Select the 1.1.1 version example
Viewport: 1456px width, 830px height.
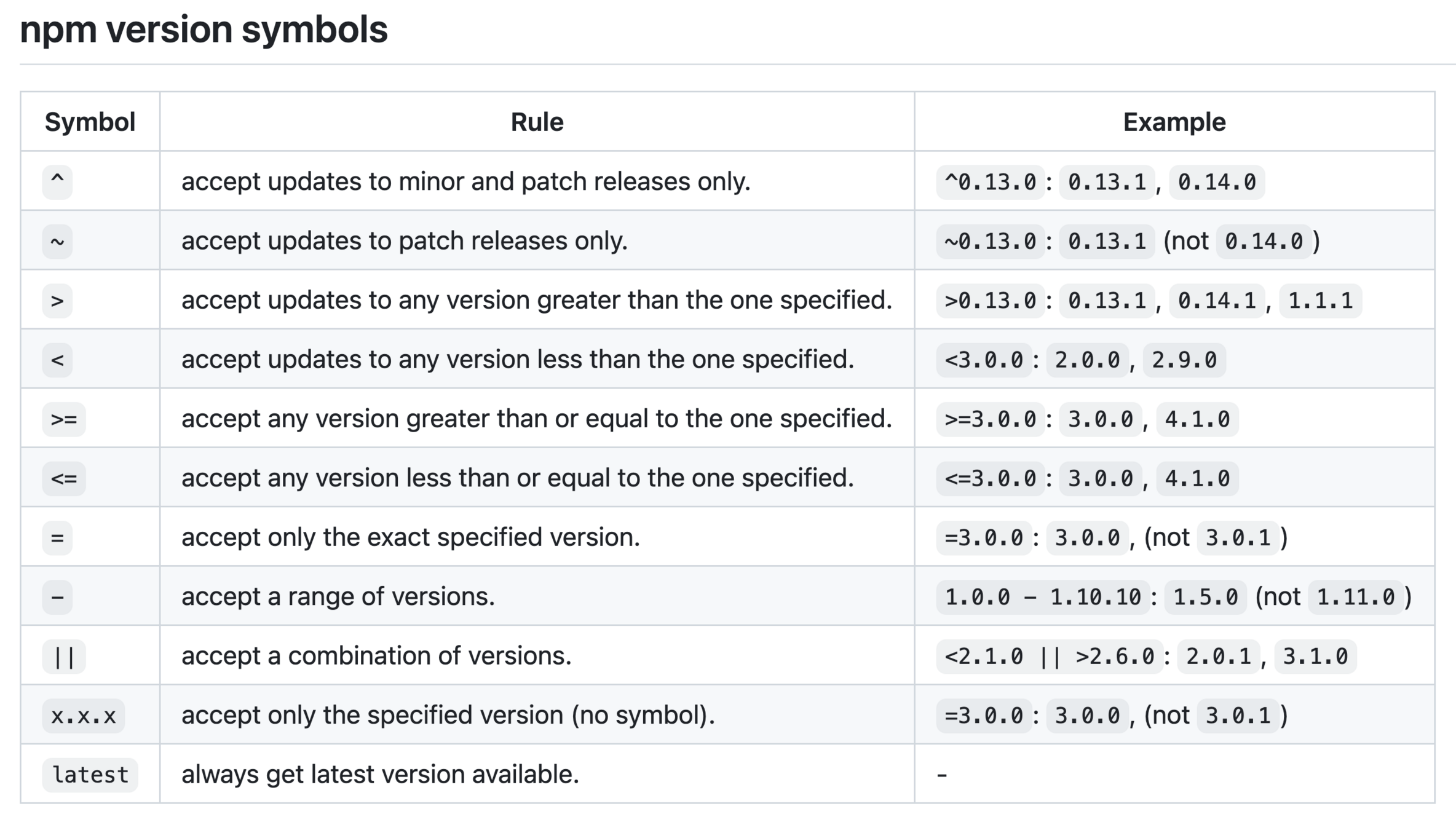pyautogui.click(x=1321, y=301)
